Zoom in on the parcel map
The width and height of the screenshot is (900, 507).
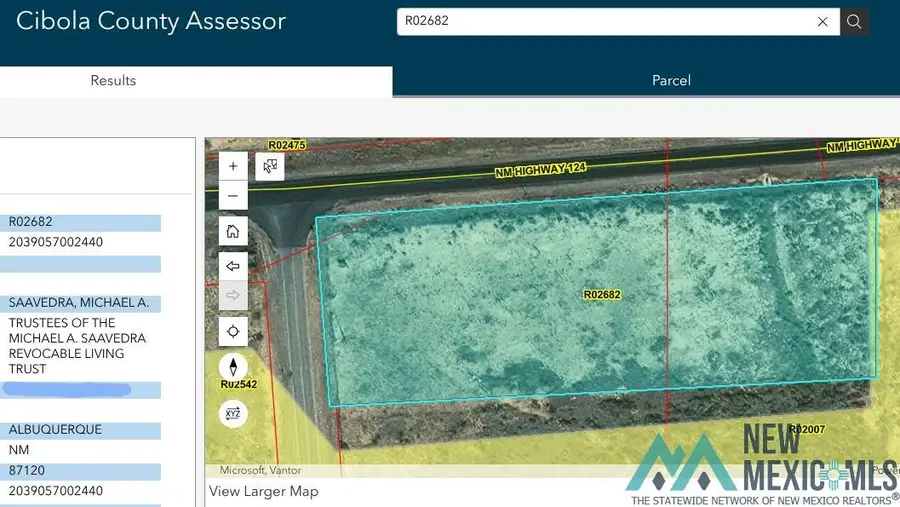pos(233,167)
